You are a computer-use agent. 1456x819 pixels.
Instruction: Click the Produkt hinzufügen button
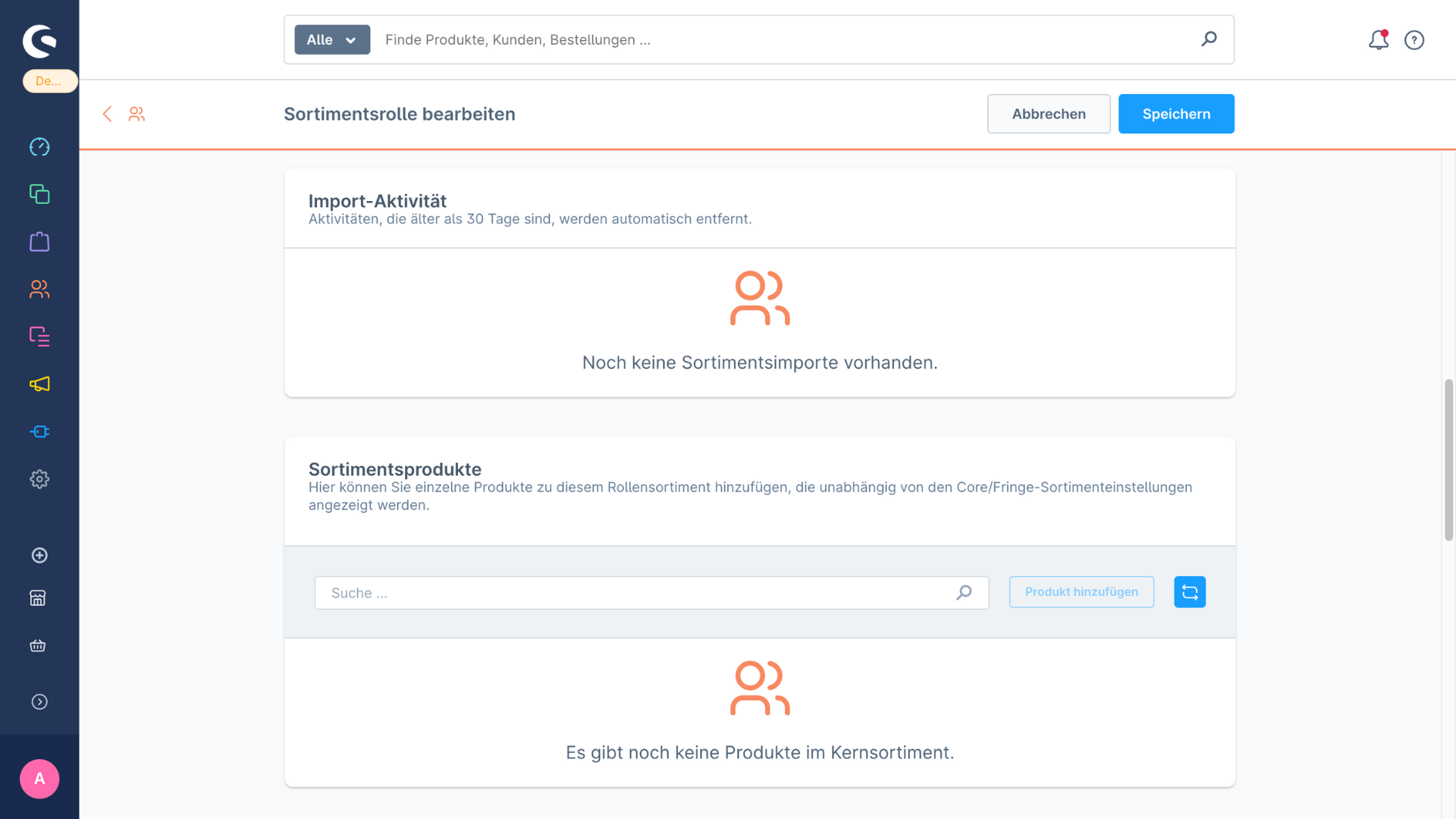1081,592
